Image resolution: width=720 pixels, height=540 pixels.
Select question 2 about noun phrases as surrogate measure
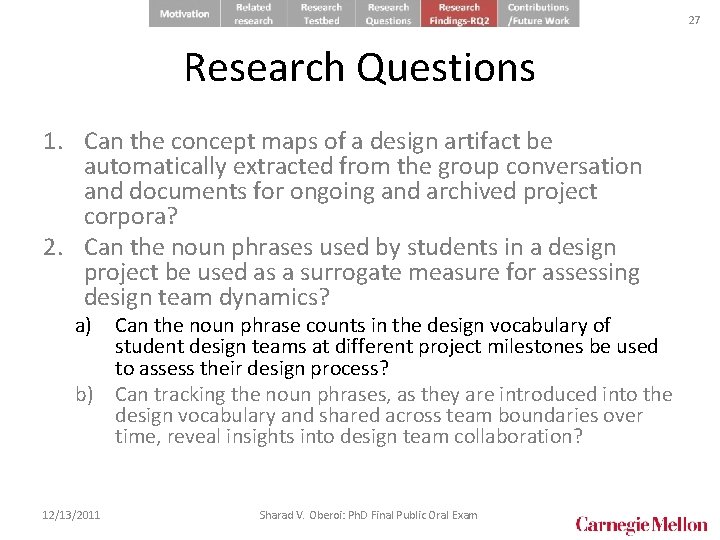point(341,272)
